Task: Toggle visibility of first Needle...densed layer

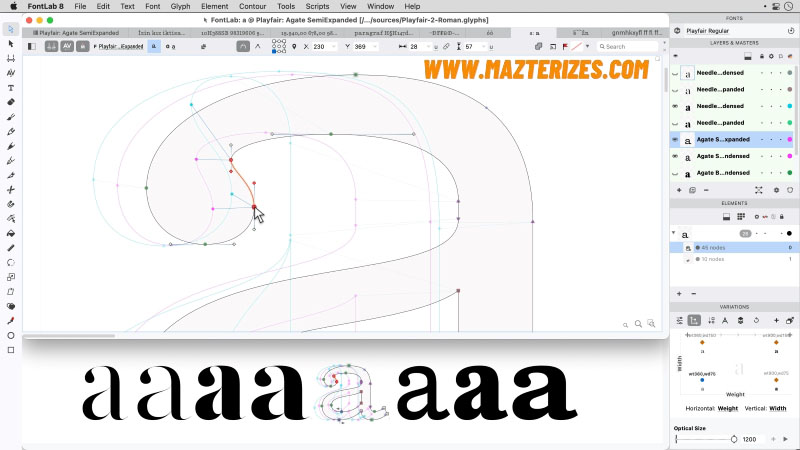Action: [676, 73]
